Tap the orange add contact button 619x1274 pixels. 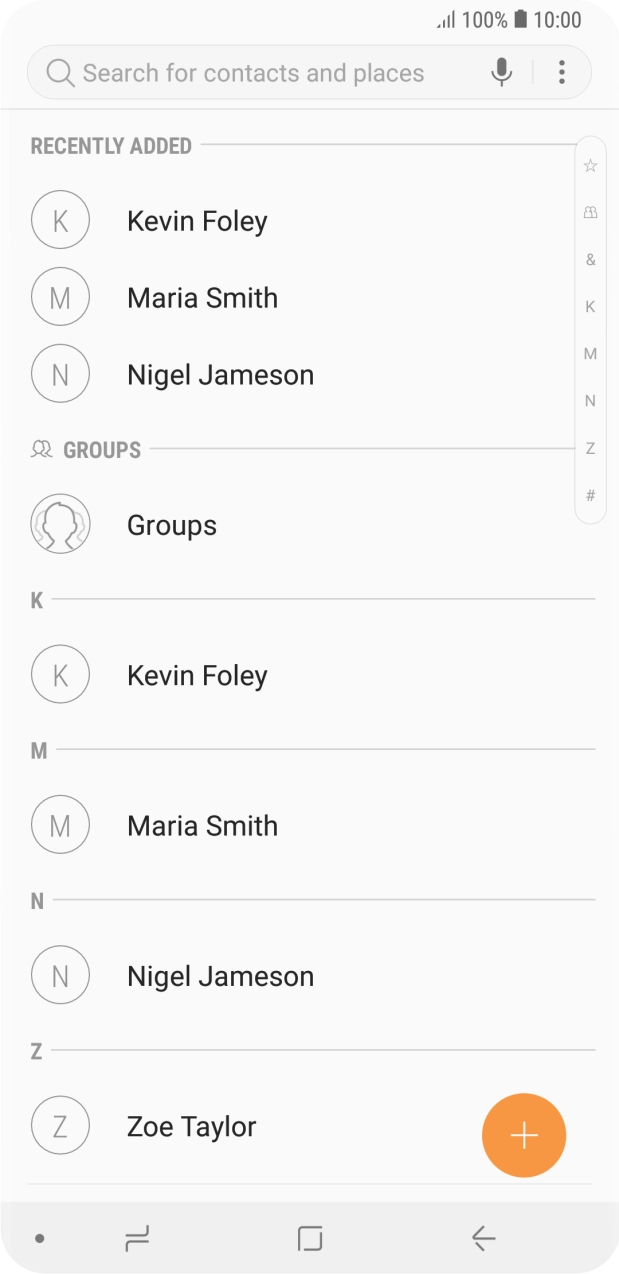tap(524, 1135)
